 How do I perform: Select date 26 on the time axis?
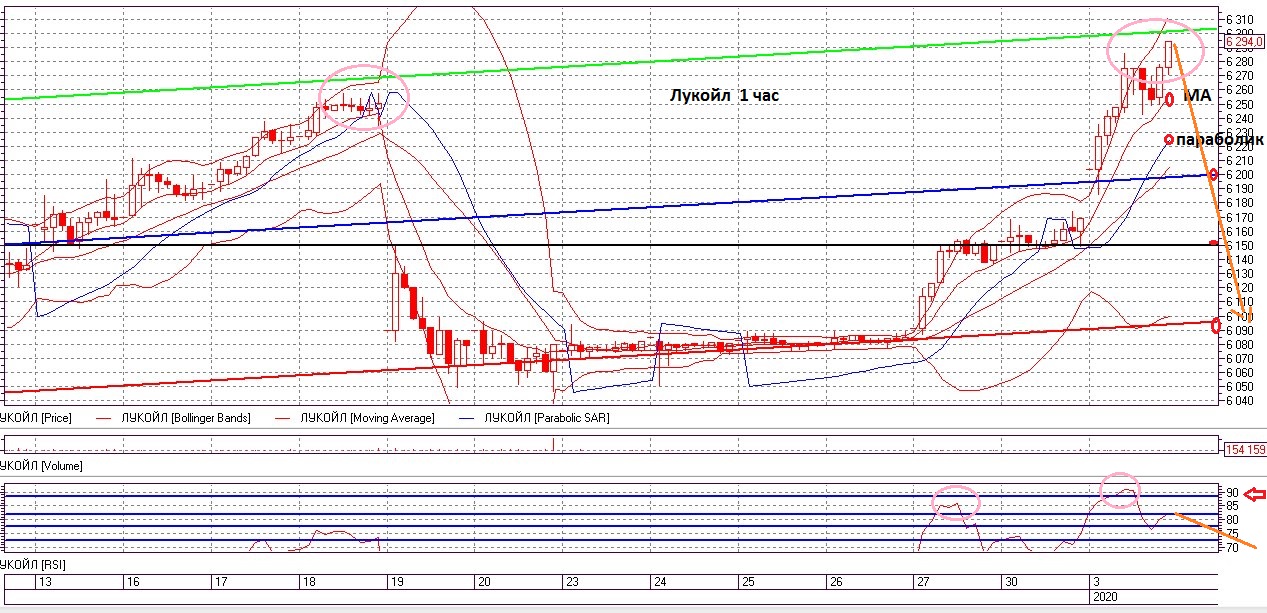[835, 581]
